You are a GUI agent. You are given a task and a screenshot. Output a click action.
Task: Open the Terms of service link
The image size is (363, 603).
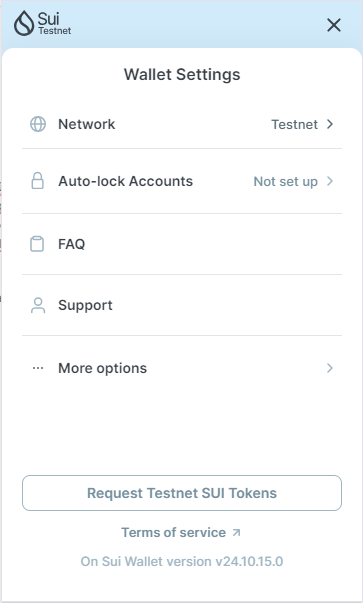(x=173, y=533)
